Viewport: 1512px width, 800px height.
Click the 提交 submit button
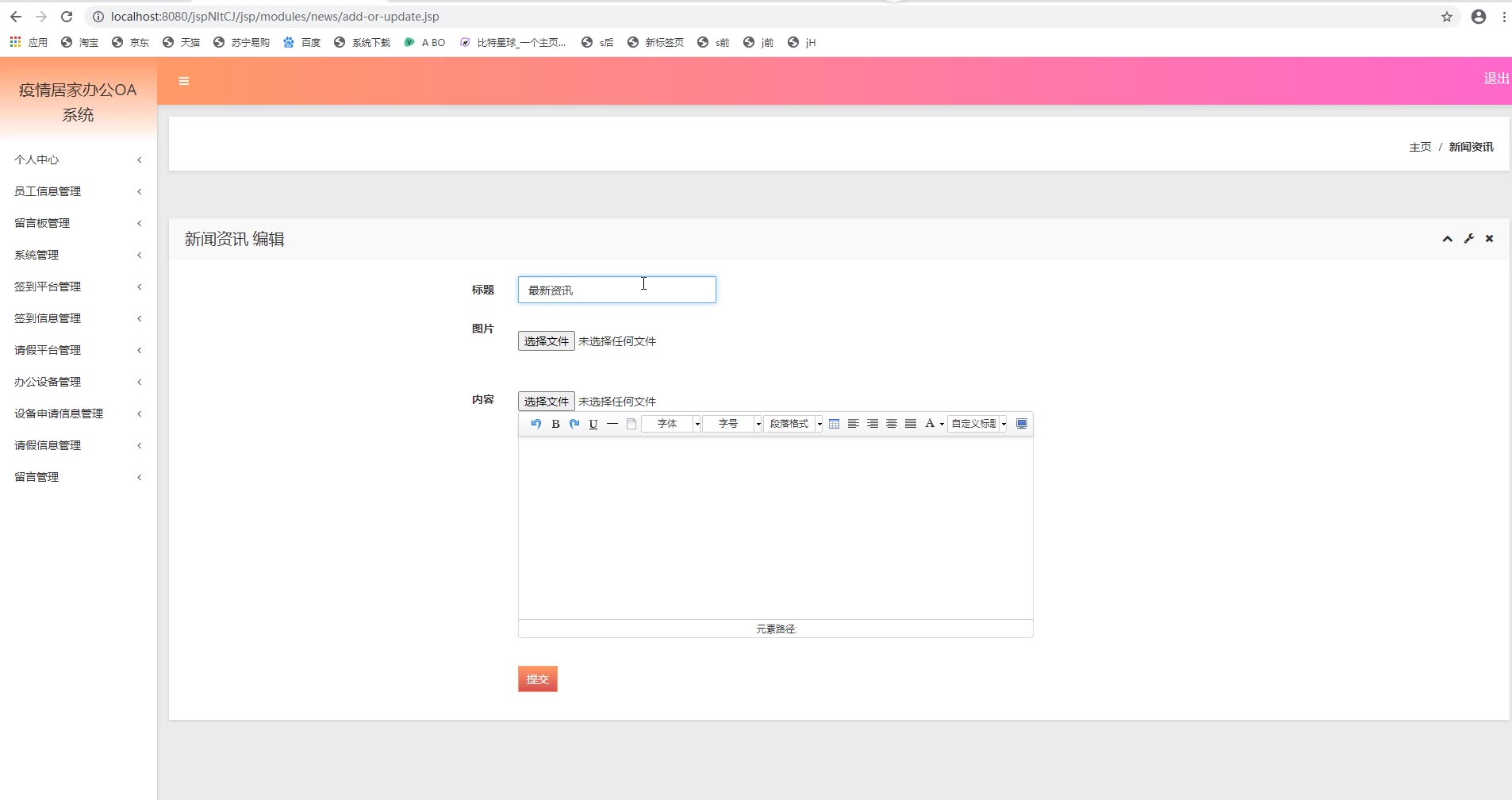pos(538,679)
